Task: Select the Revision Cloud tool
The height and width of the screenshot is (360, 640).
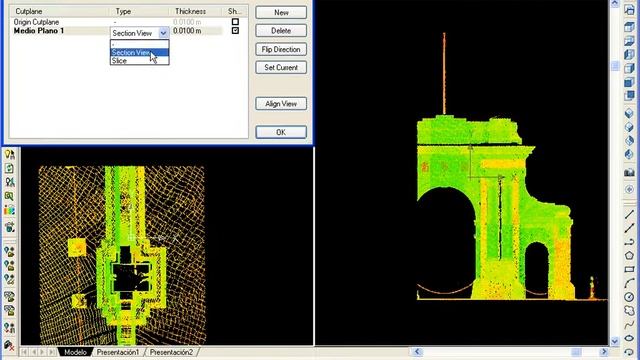Action: coord(629,311)
